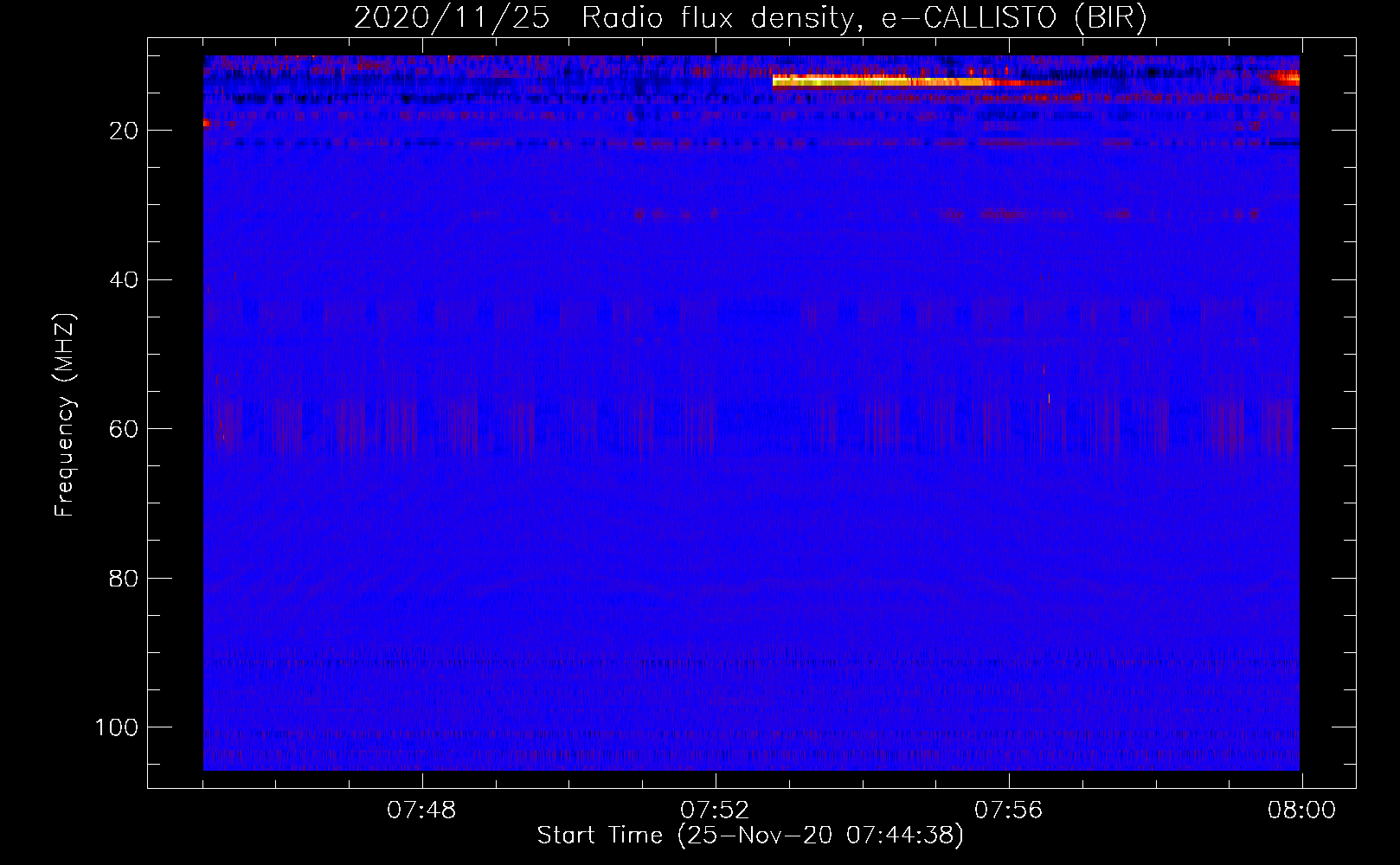Click the 40 MHz frequency tick label
Viewport: 1400px width, 865px height.
coord(124,280)
